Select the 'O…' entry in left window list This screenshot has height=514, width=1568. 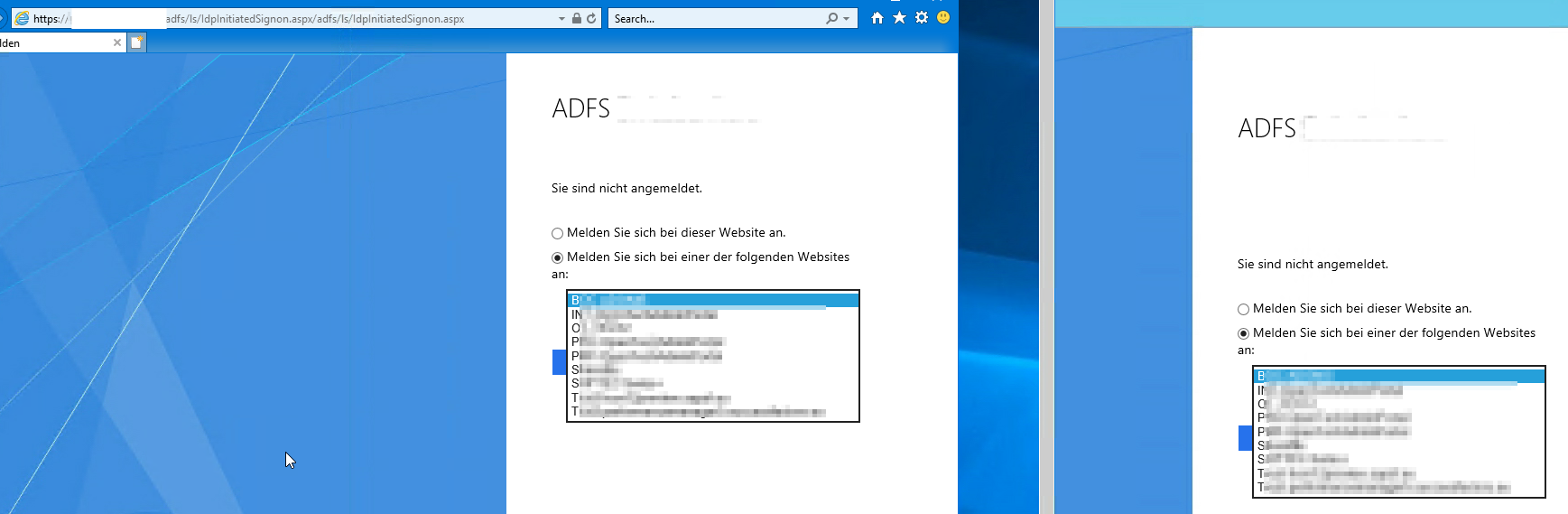coord(713,328)
